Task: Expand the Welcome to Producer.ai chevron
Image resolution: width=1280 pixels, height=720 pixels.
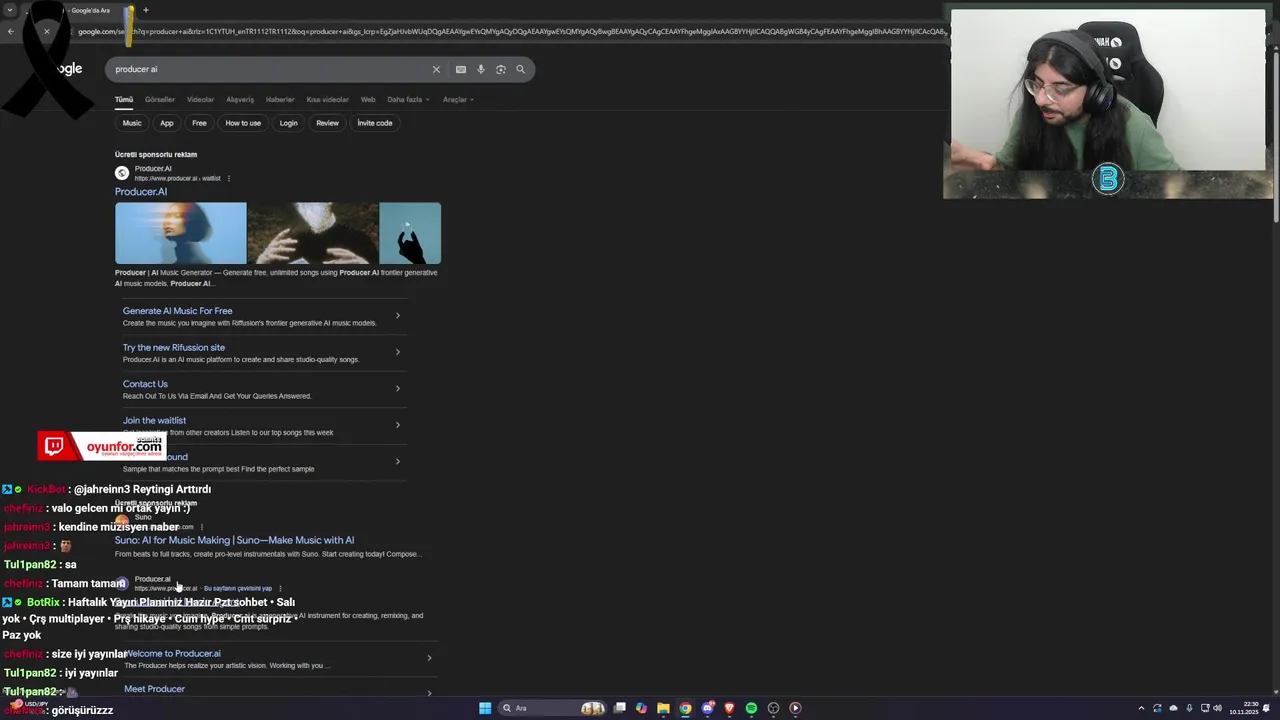Action: point(429,657)
